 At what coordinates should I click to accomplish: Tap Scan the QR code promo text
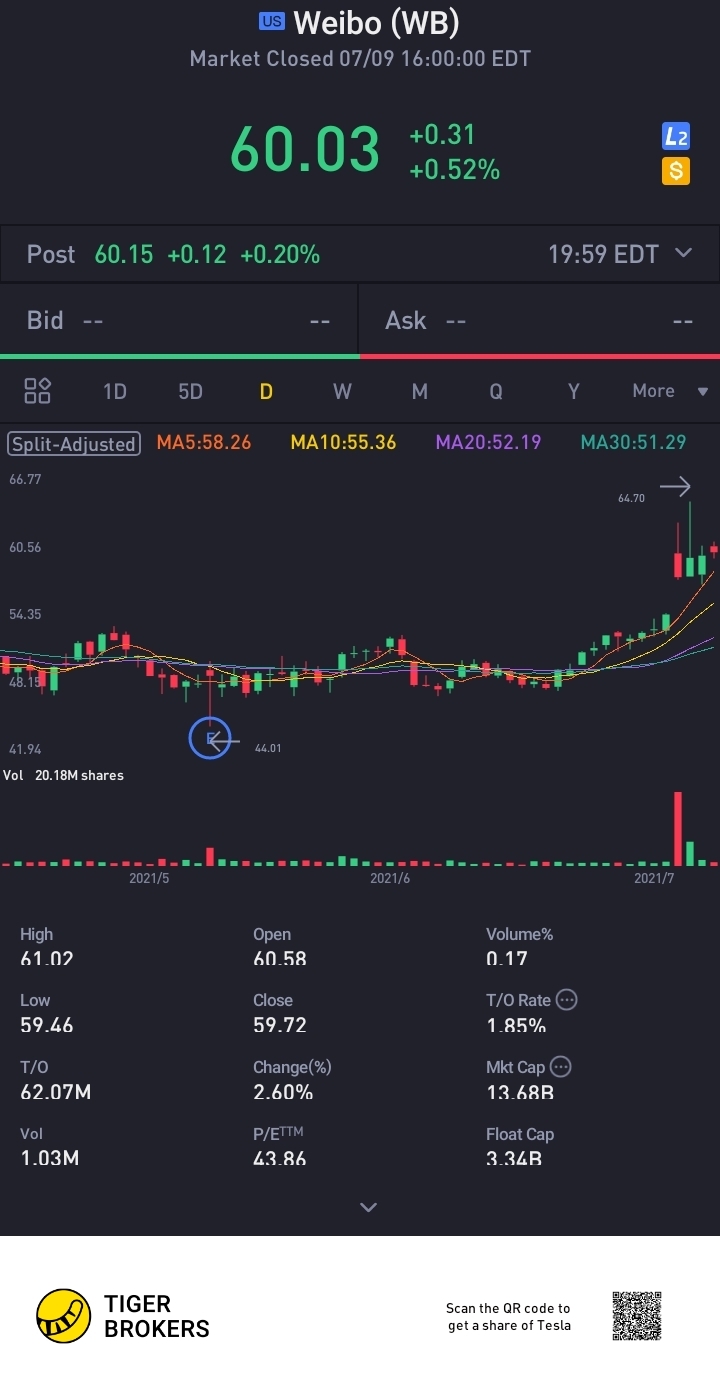pos(509,1316)
